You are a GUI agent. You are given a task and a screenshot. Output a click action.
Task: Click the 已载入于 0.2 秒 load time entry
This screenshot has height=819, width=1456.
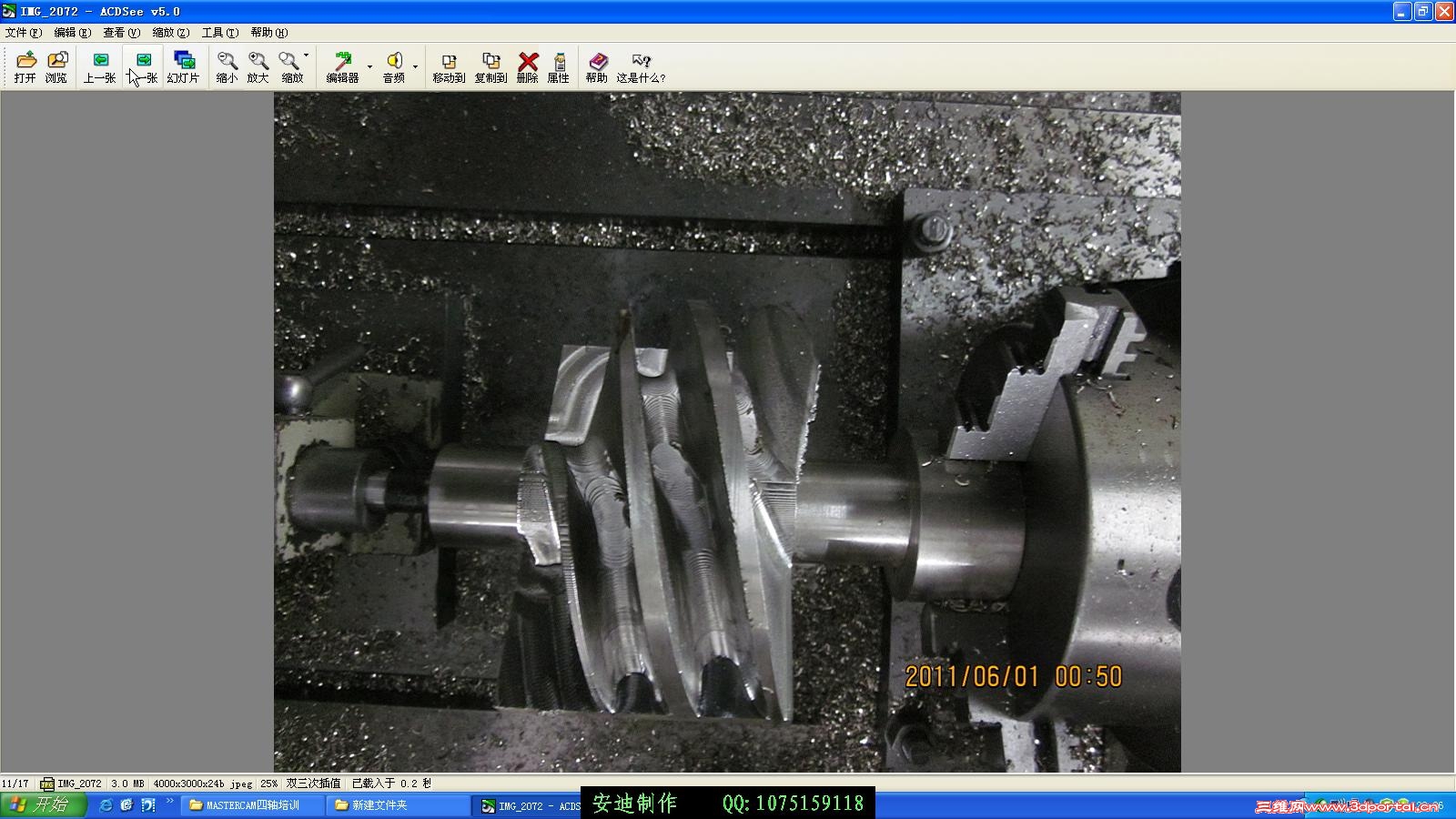392,784
